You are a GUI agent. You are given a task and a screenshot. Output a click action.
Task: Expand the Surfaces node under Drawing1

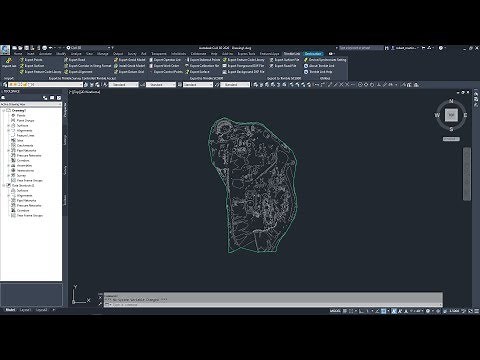click(x=9, y=125)
